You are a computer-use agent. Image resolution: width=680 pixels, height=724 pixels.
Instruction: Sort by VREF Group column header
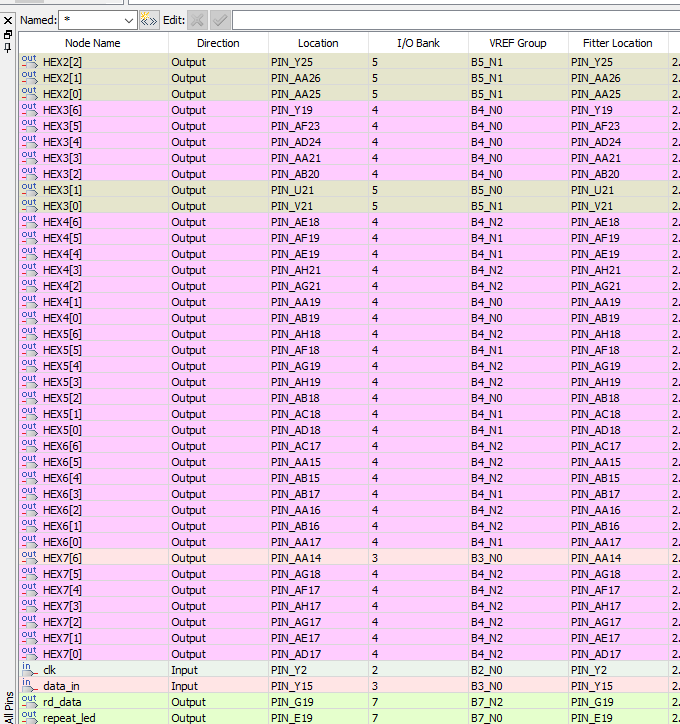pyautogui.click(x=518, y=43)
